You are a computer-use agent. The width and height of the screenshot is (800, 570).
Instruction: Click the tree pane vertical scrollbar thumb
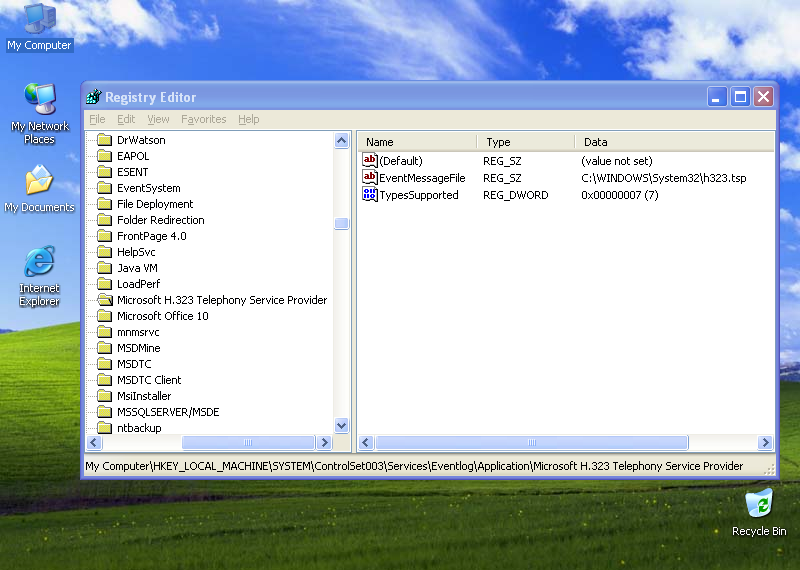[x=341, y=224]
